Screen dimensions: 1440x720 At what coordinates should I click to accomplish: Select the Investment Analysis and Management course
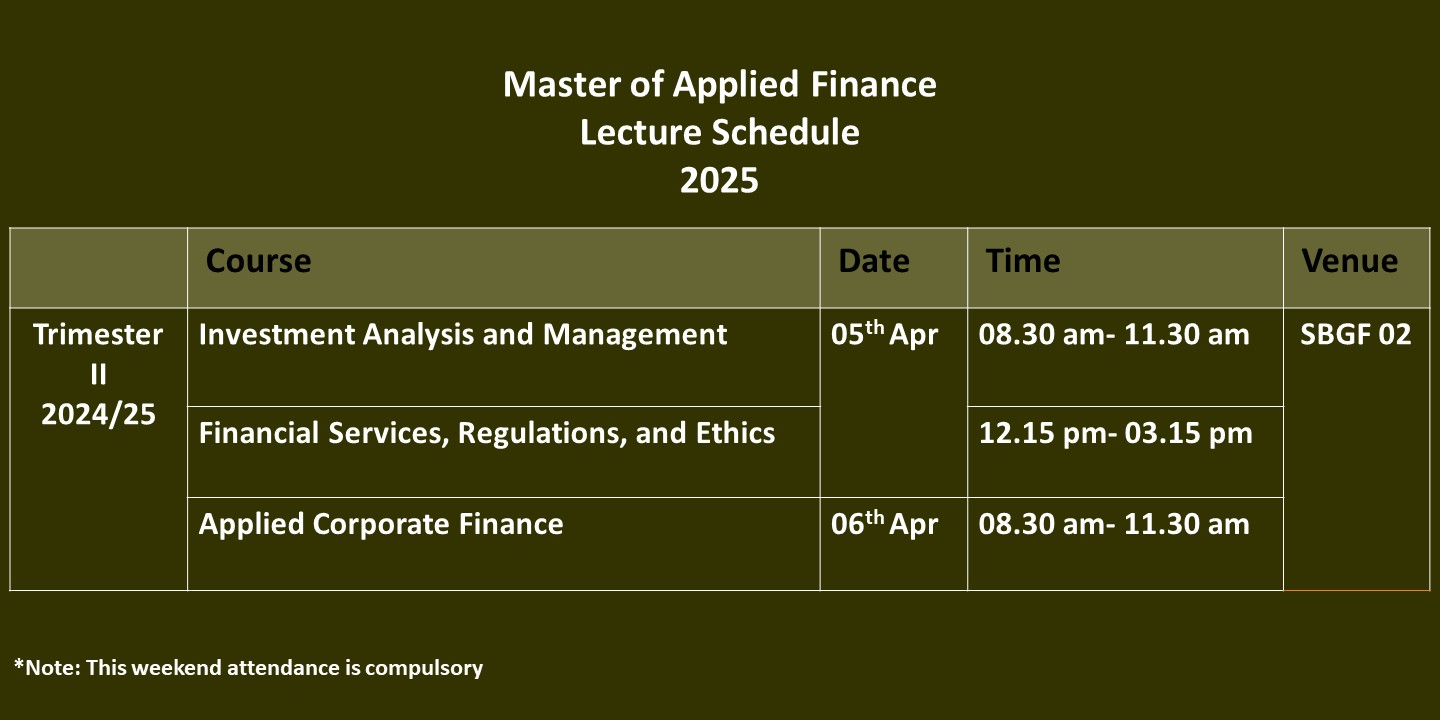click(463, 334)
